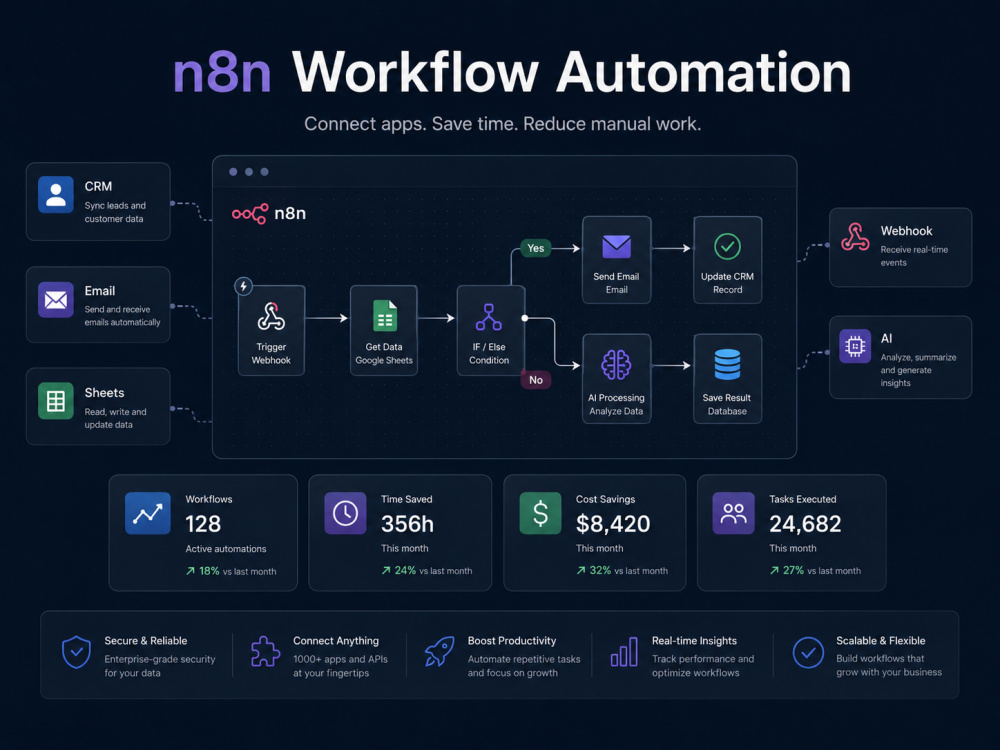This screenshot has height=750, width=1000.
Task: Click the 24,682 tasks executed value
Action: tap(805, 524)
